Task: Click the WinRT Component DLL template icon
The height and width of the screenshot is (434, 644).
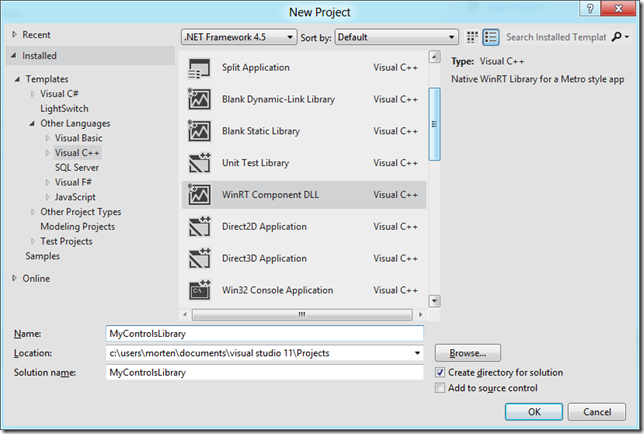Action: point(199,195)
